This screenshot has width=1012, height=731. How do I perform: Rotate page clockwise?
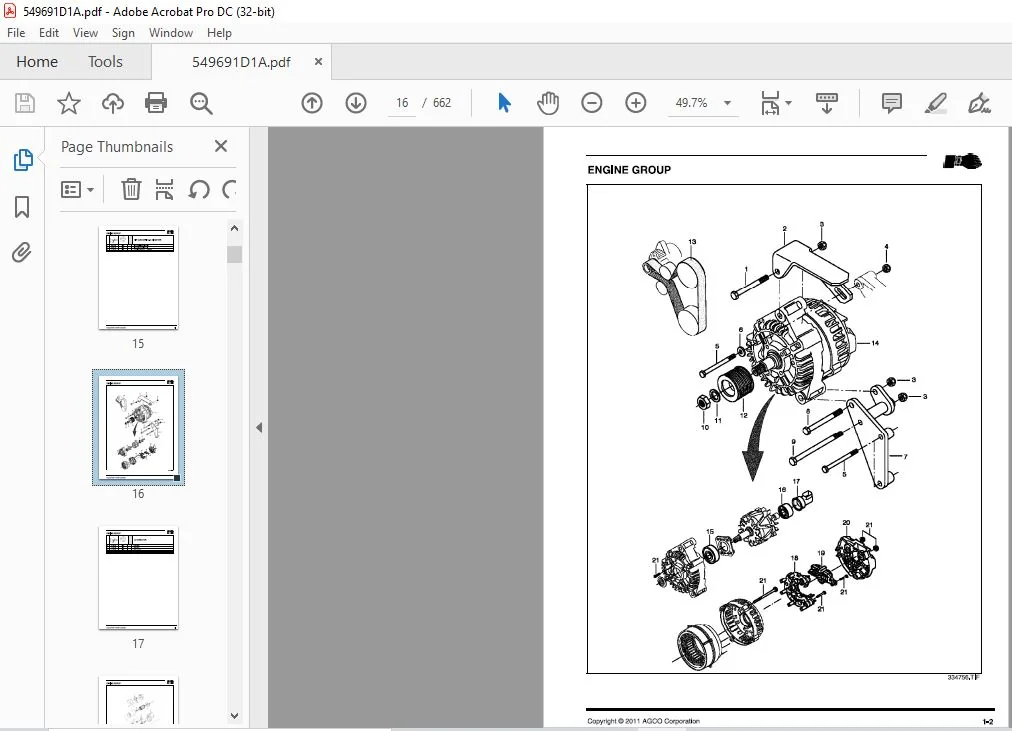(229, 190)
